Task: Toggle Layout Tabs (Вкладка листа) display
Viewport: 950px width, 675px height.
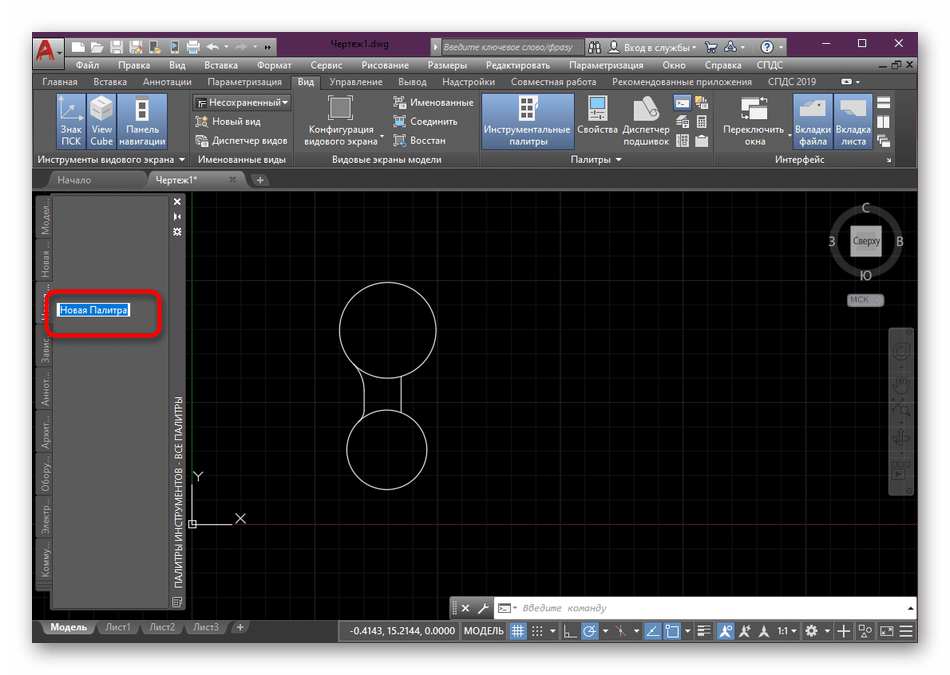Action: (853, 120)
